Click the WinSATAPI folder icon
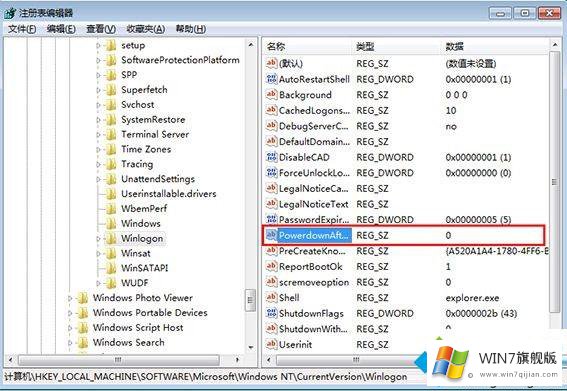The image size is (567, 391). pos(111,268)
